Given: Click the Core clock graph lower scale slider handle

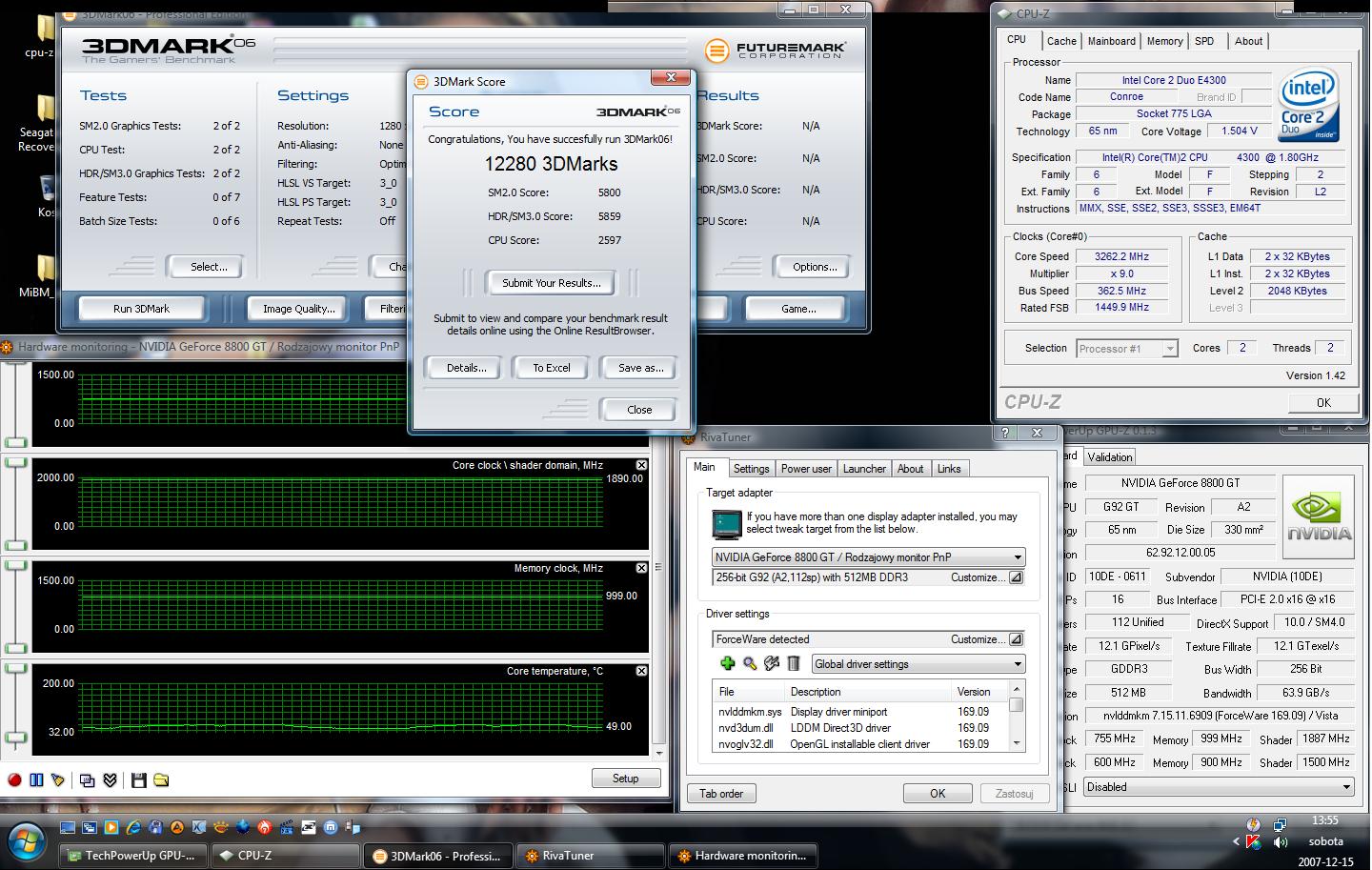Looking at the screenshot, I should [16, 545].
